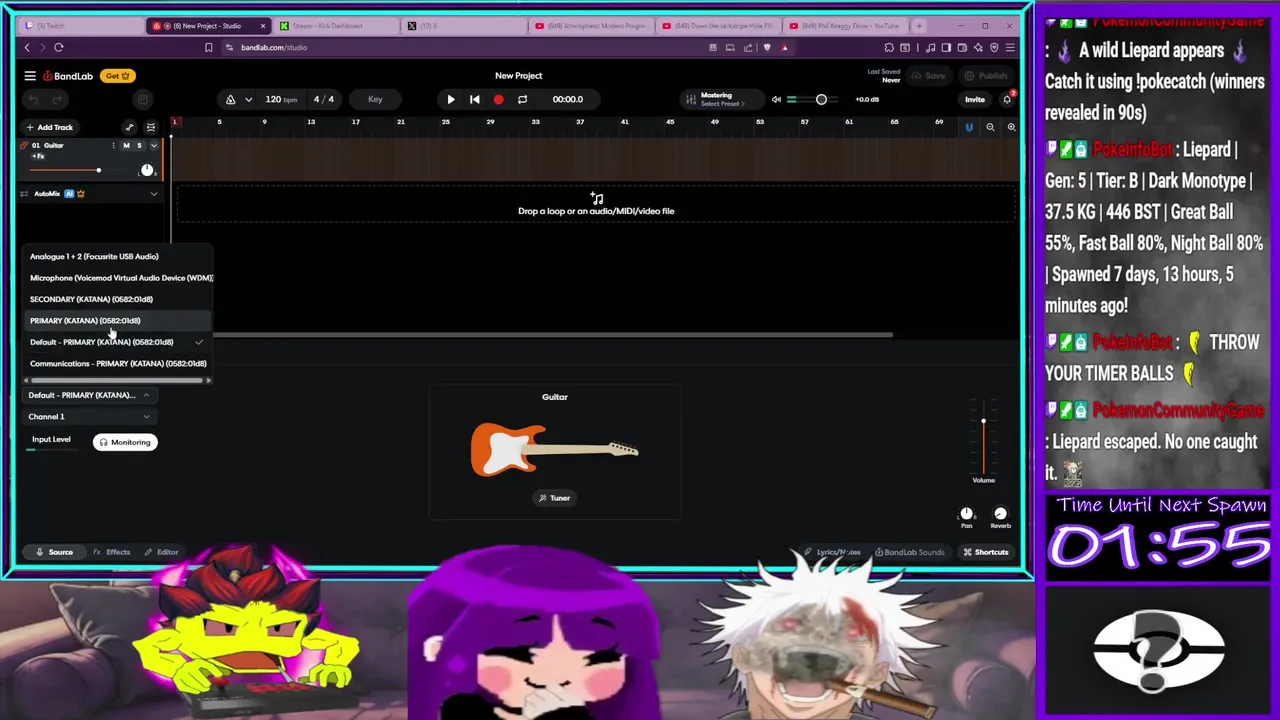Switch to the Source tab
The image size is (1280, 720).
click(54, 552)
